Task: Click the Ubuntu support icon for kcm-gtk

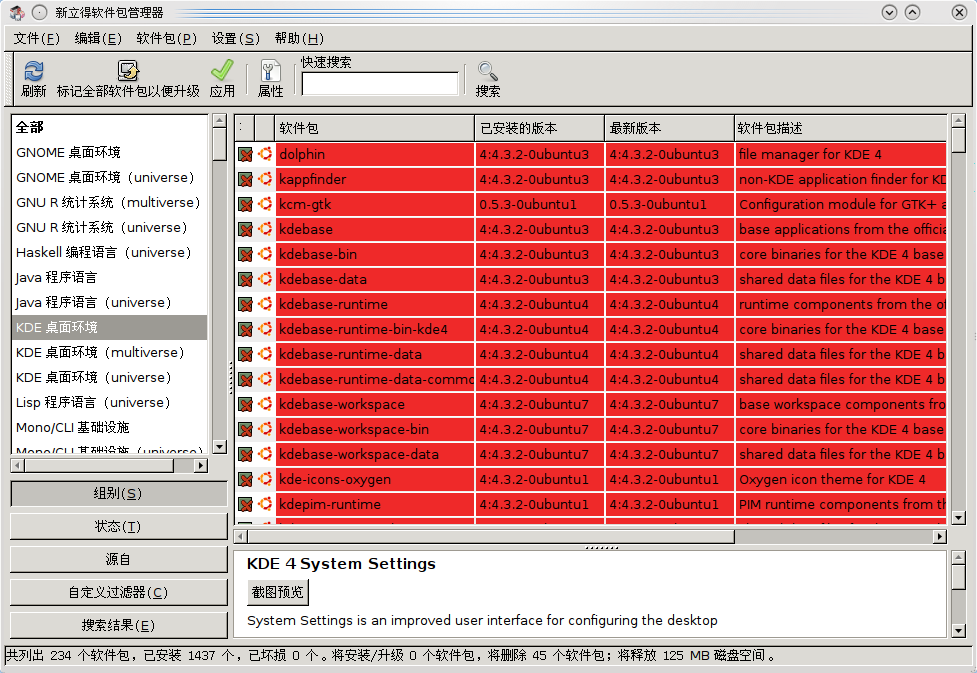Action: point(265,204)
